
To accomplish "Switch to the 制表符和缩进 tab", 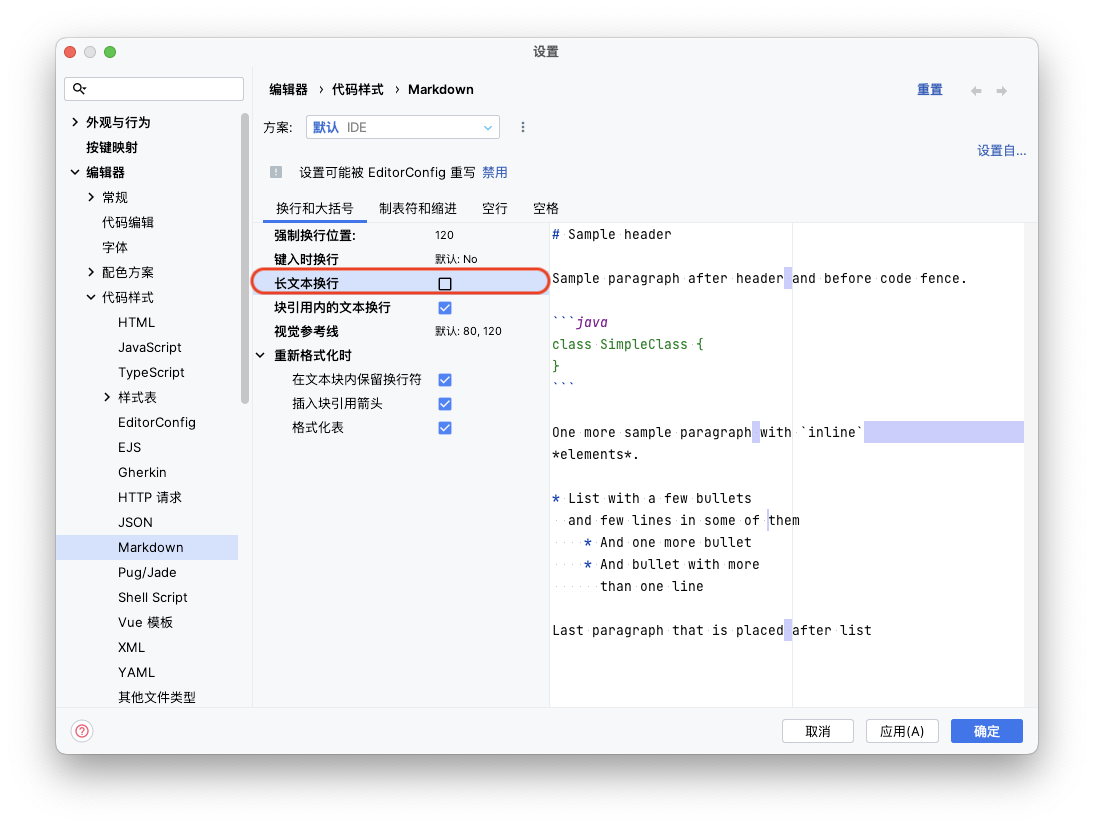I will [x=417, y=208].
